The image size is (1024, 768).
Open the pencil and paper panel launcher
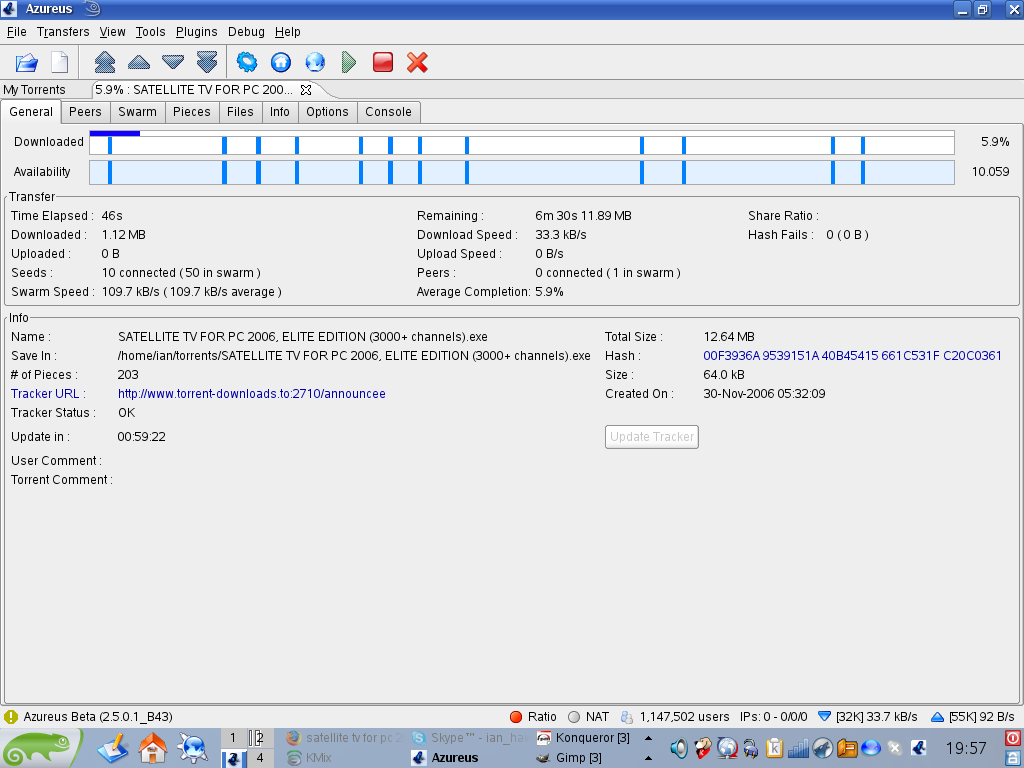(x=113, y=748)
